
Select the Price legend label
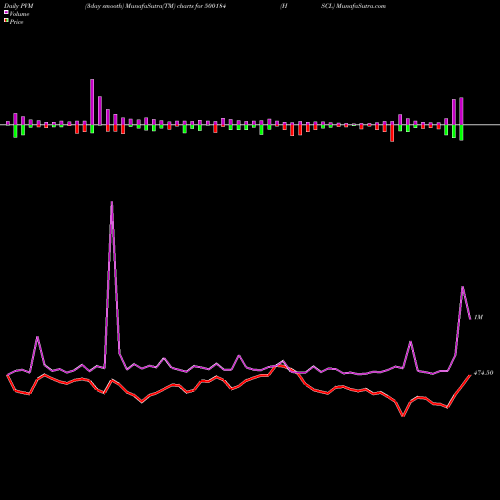pyautogui.click(x=16, y=22)
